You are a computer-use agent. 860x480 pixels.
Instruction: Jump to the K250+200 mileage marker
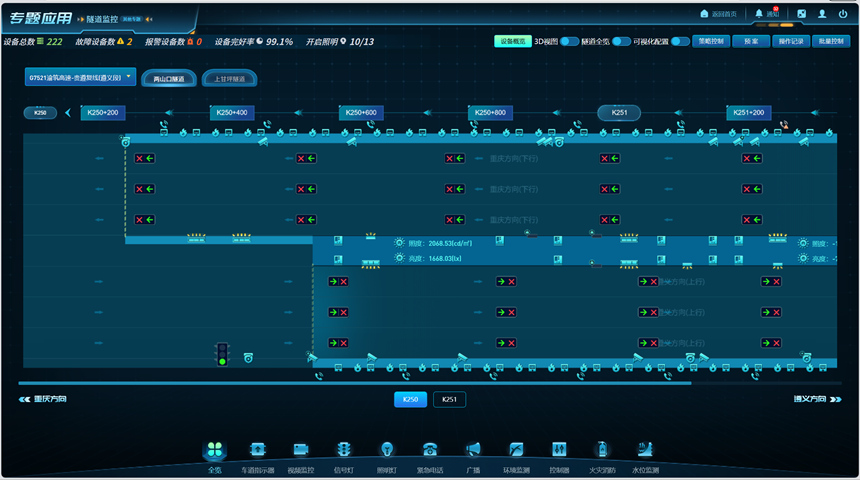click(x=103, y=112)
